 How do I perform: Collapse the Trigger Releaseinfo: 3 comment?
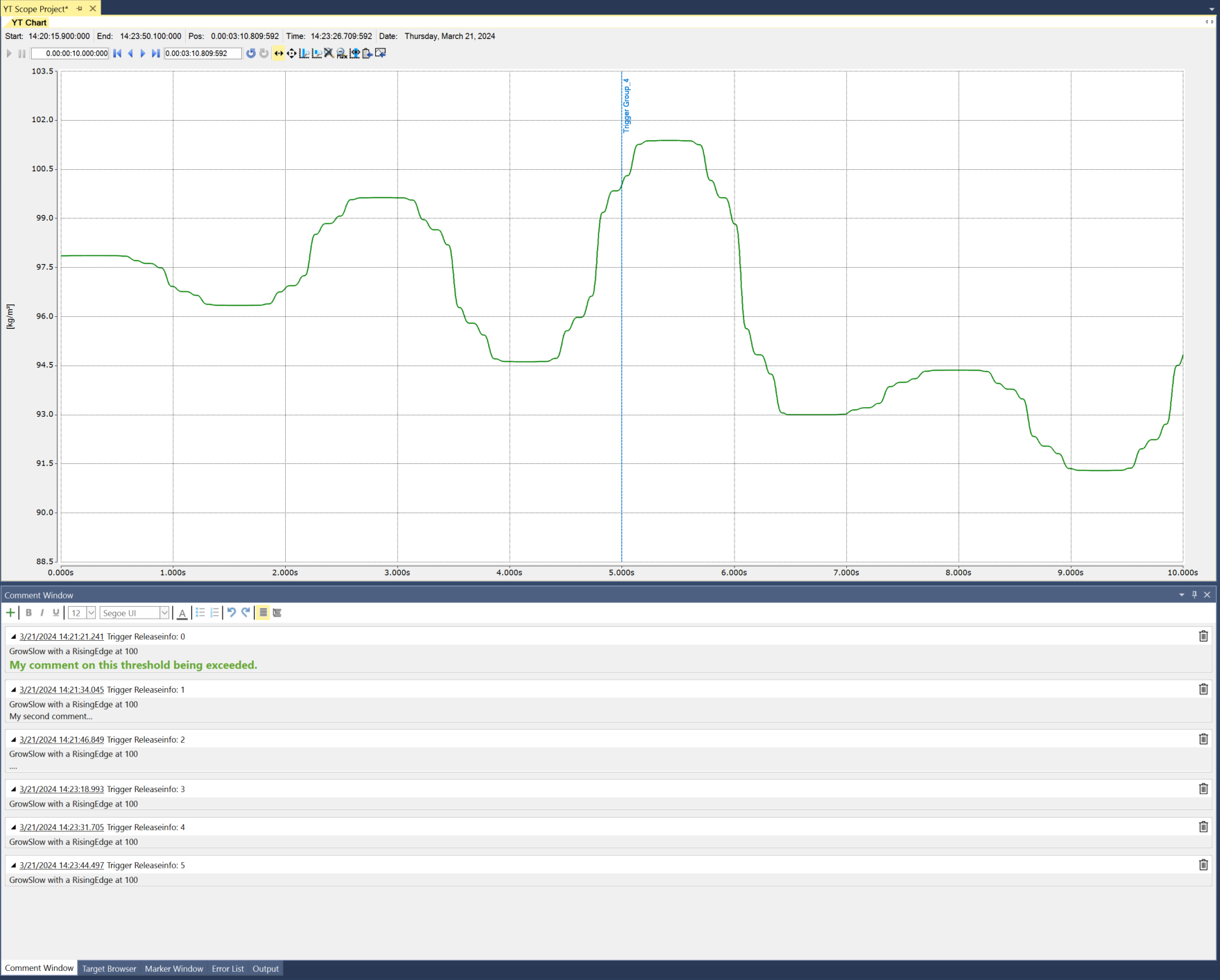click(x=13, y=789)
